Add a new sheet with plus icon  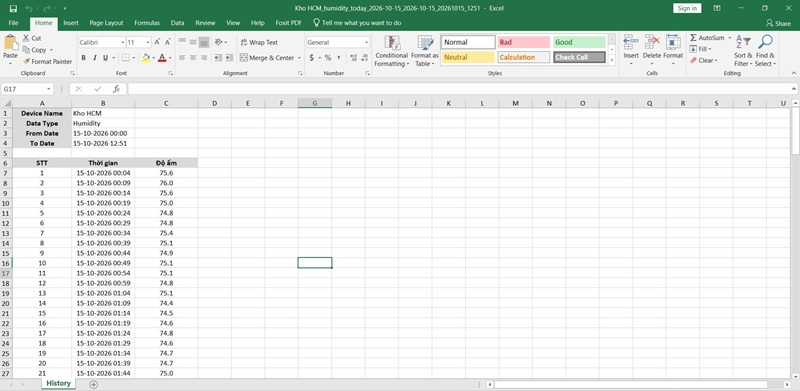point(93,384)
